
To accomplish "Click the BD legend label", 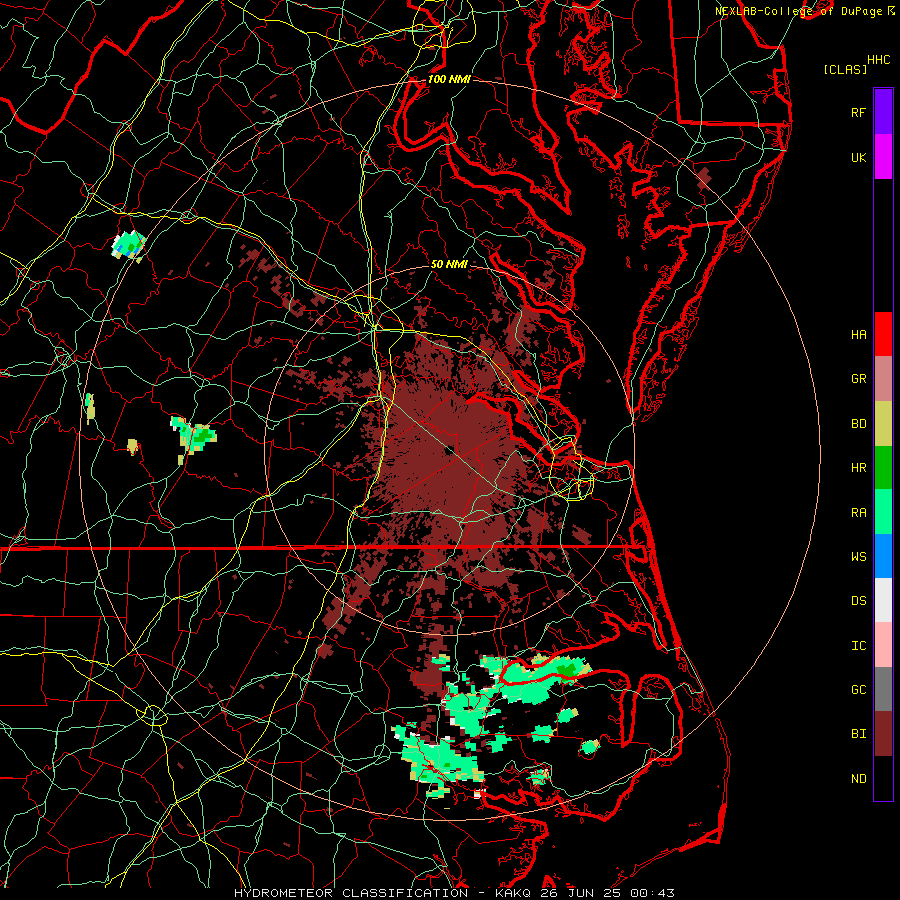I will point(858,424).
